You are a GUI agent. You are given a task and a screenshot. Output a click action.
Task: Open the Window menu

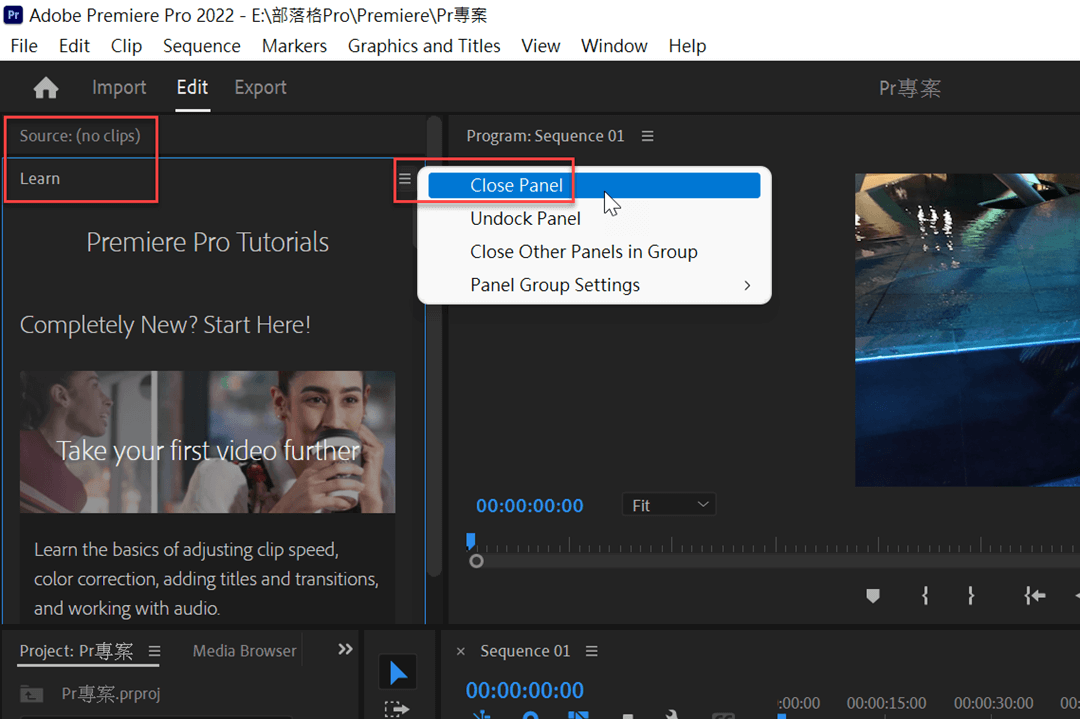point(614,46)
